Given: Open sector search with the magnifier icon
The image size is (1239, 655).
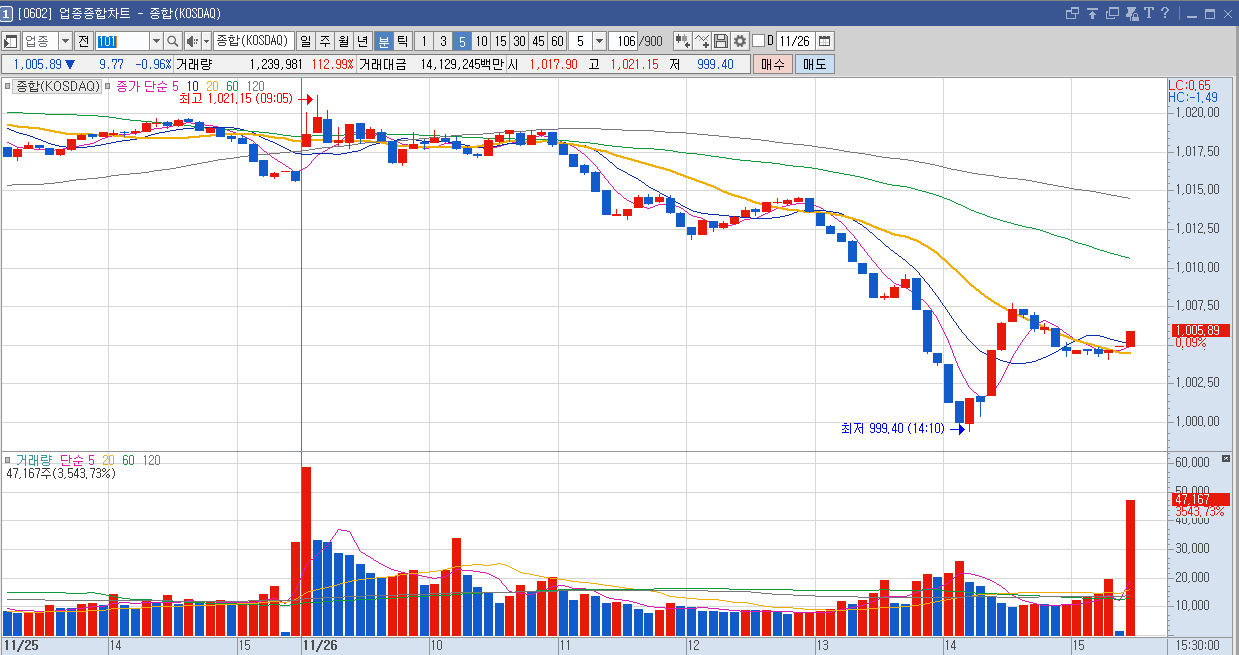Looking at the screenshot, I should 172,41.
